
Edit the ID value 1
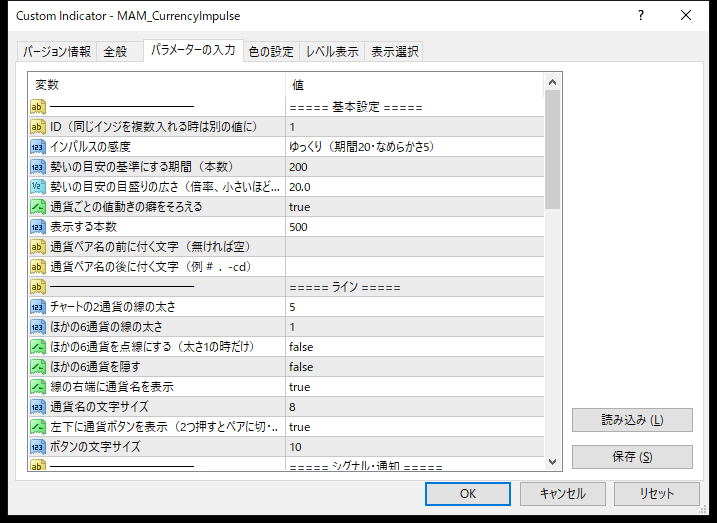coord(415,127)
